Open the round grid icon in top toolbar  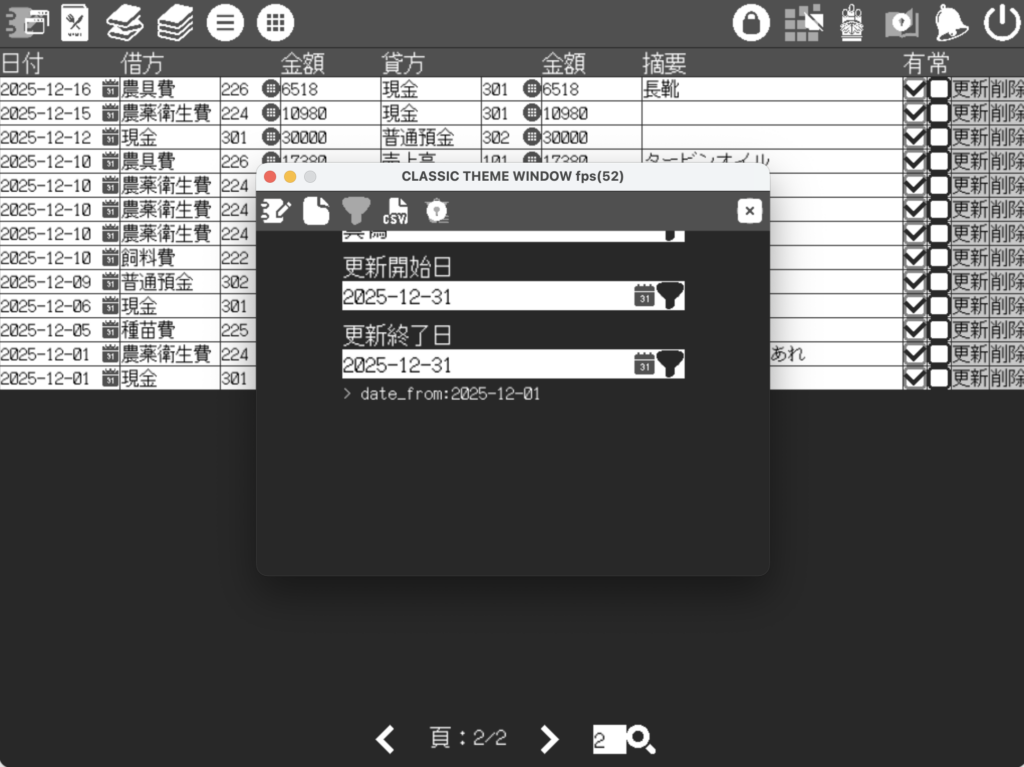pos(275,22)
